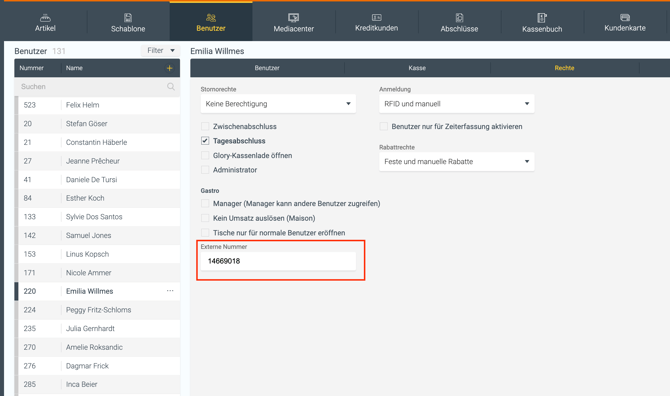
Task: Click user number 523
Action: [x=29, y=105]
